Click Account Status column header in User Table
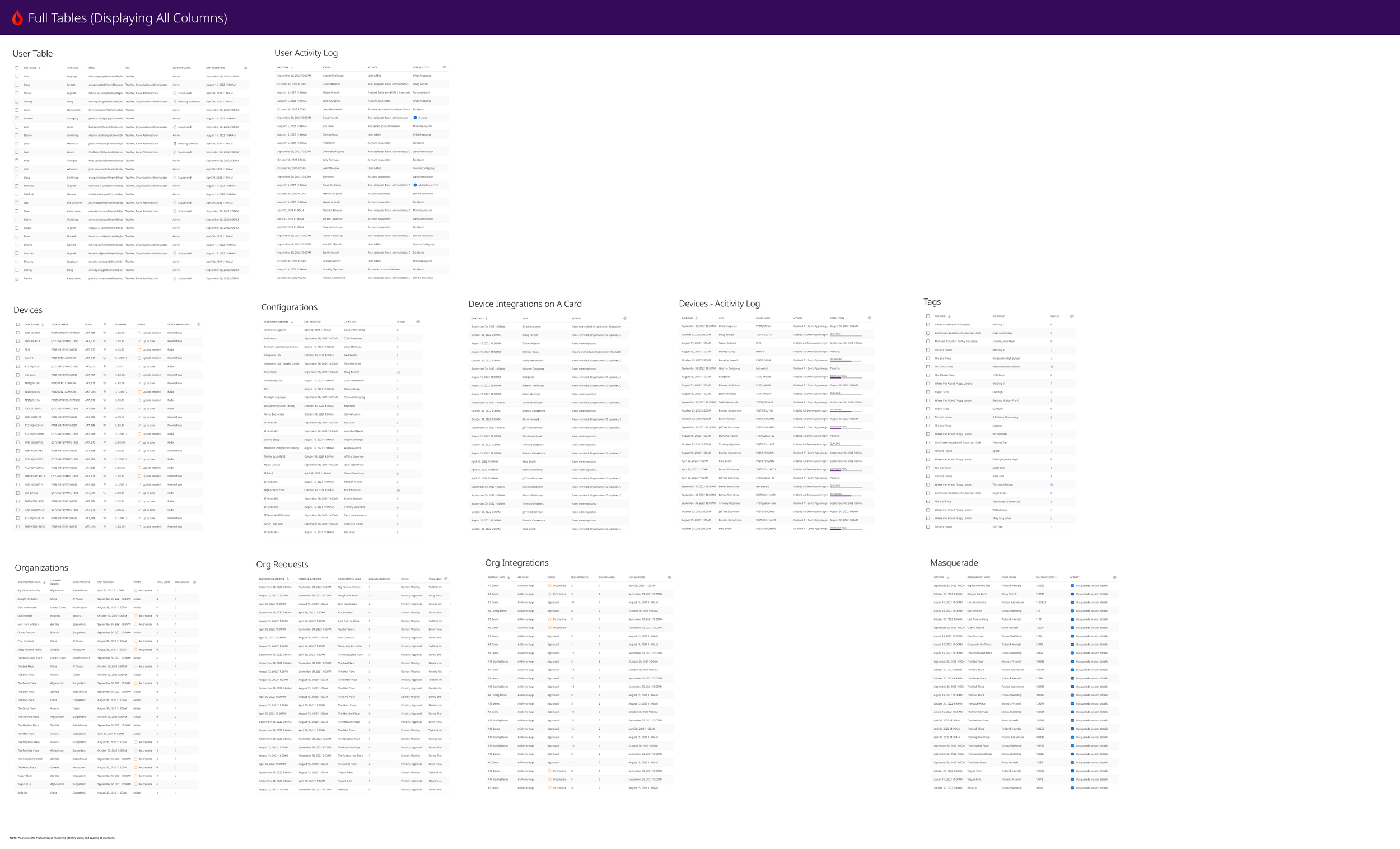The height and width of the screenshot is (849, 1400). [x=182, y=68]
